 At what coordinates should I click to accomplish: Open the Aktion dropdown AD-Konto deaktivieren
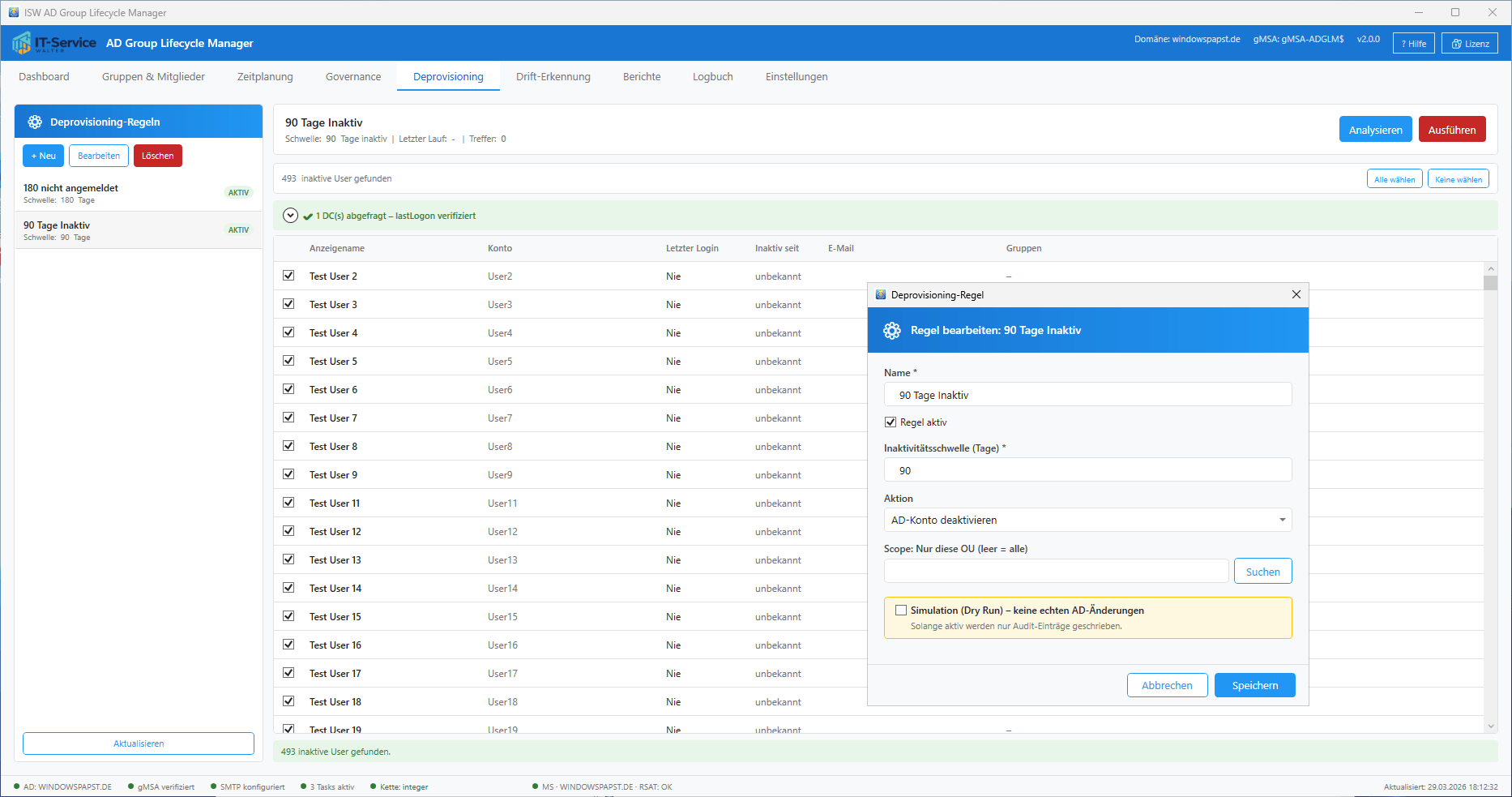[x=1087, y=520]
